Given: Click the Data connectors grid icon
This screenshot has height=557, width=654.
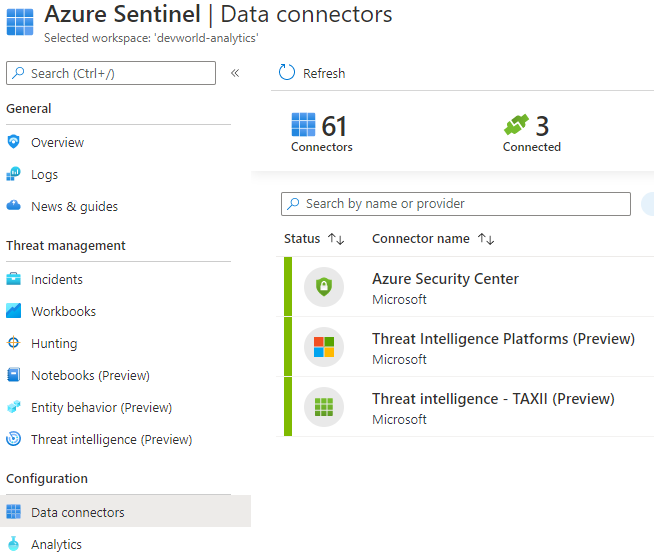Looking at the screenshot, I should (x=13, y=512).
